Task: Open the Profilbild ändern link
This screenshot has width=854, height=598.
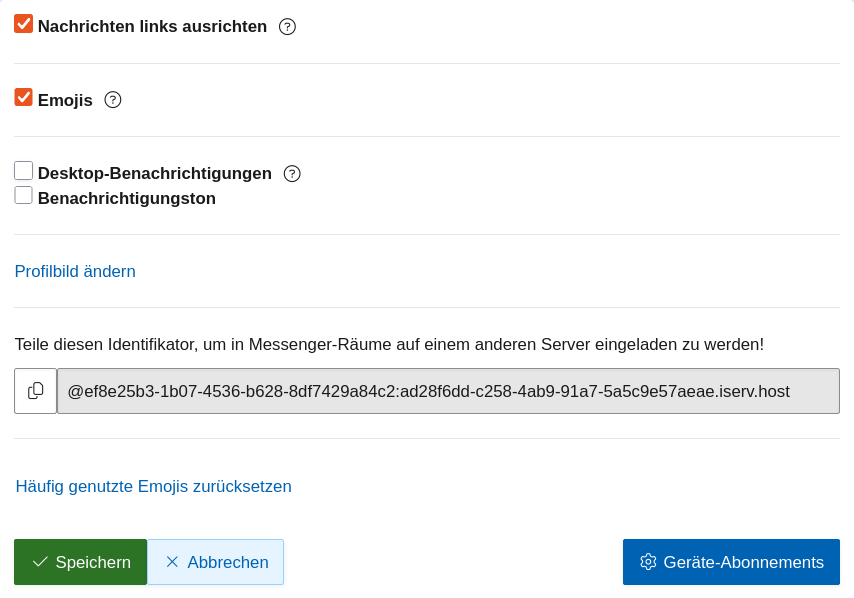Action: coord(75,272)
